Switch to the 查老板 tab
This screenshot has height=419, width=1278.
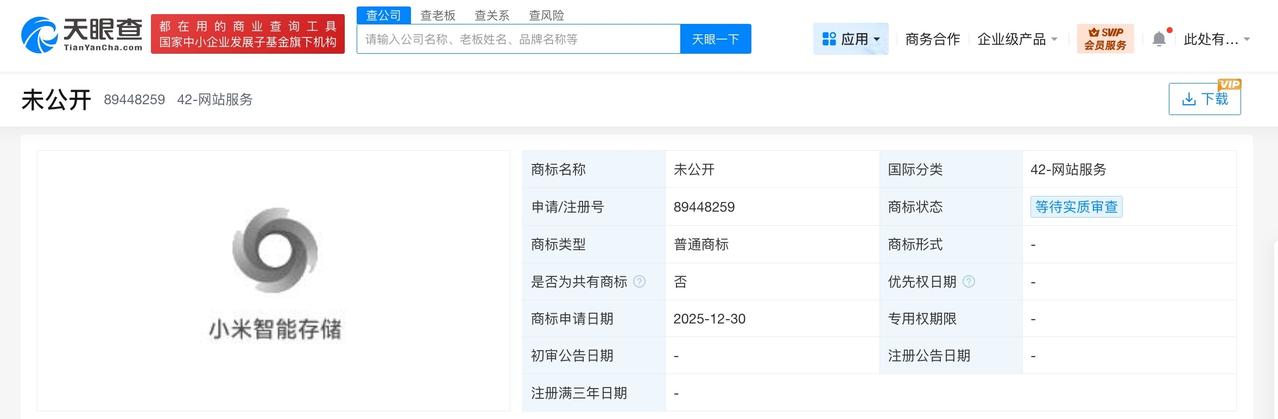tap(437, 15)
